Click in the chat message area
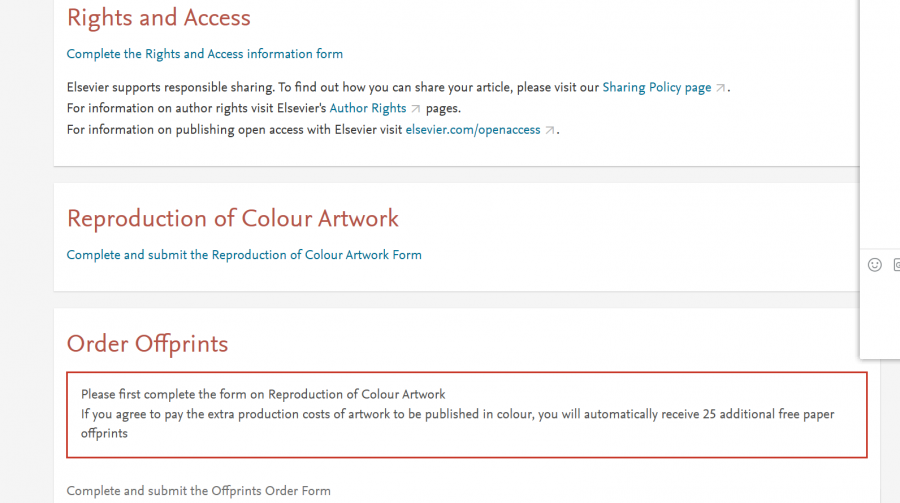900x503 pixels. [x=880, y=310]
